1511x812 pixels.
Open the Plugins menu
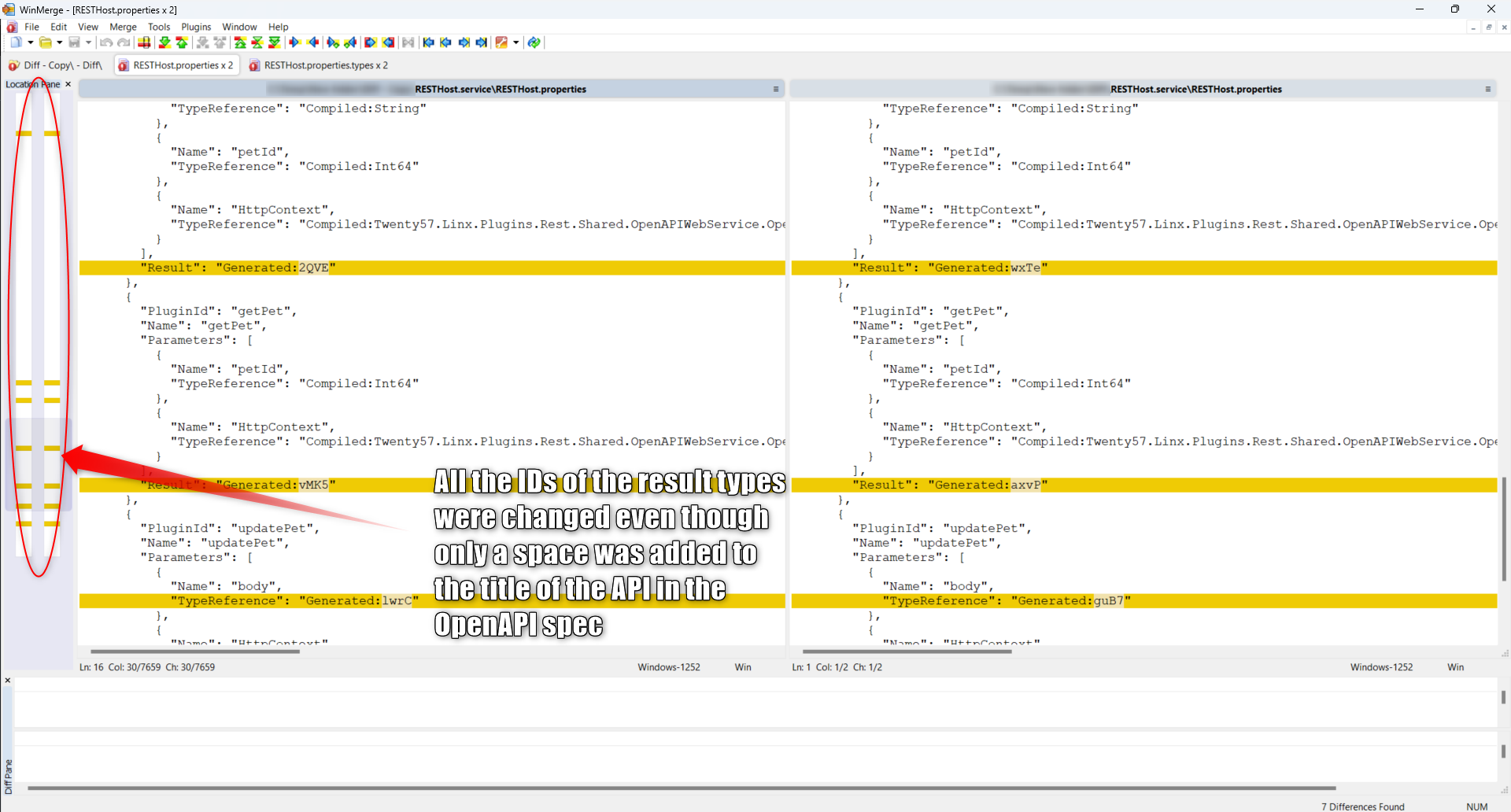(x=196, y=27)
